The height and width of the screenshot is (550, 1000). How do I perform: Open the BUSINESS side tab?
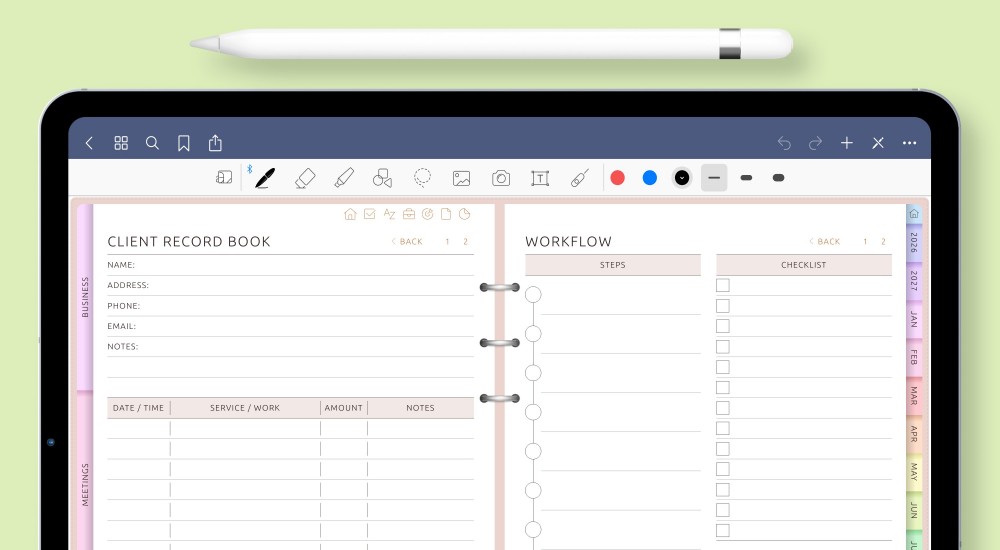point(85,297)
